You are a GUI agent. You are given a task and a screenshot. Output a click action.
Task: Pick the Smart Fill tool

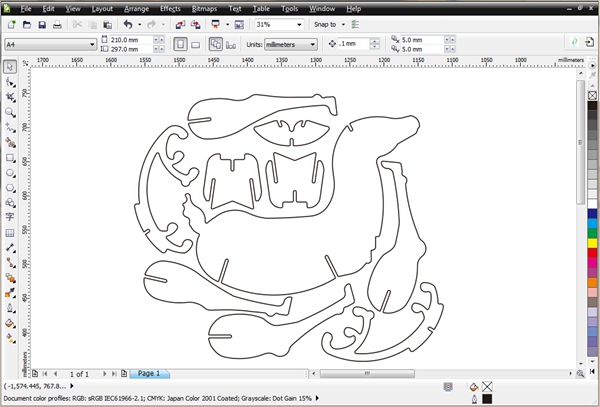[10, 142]
